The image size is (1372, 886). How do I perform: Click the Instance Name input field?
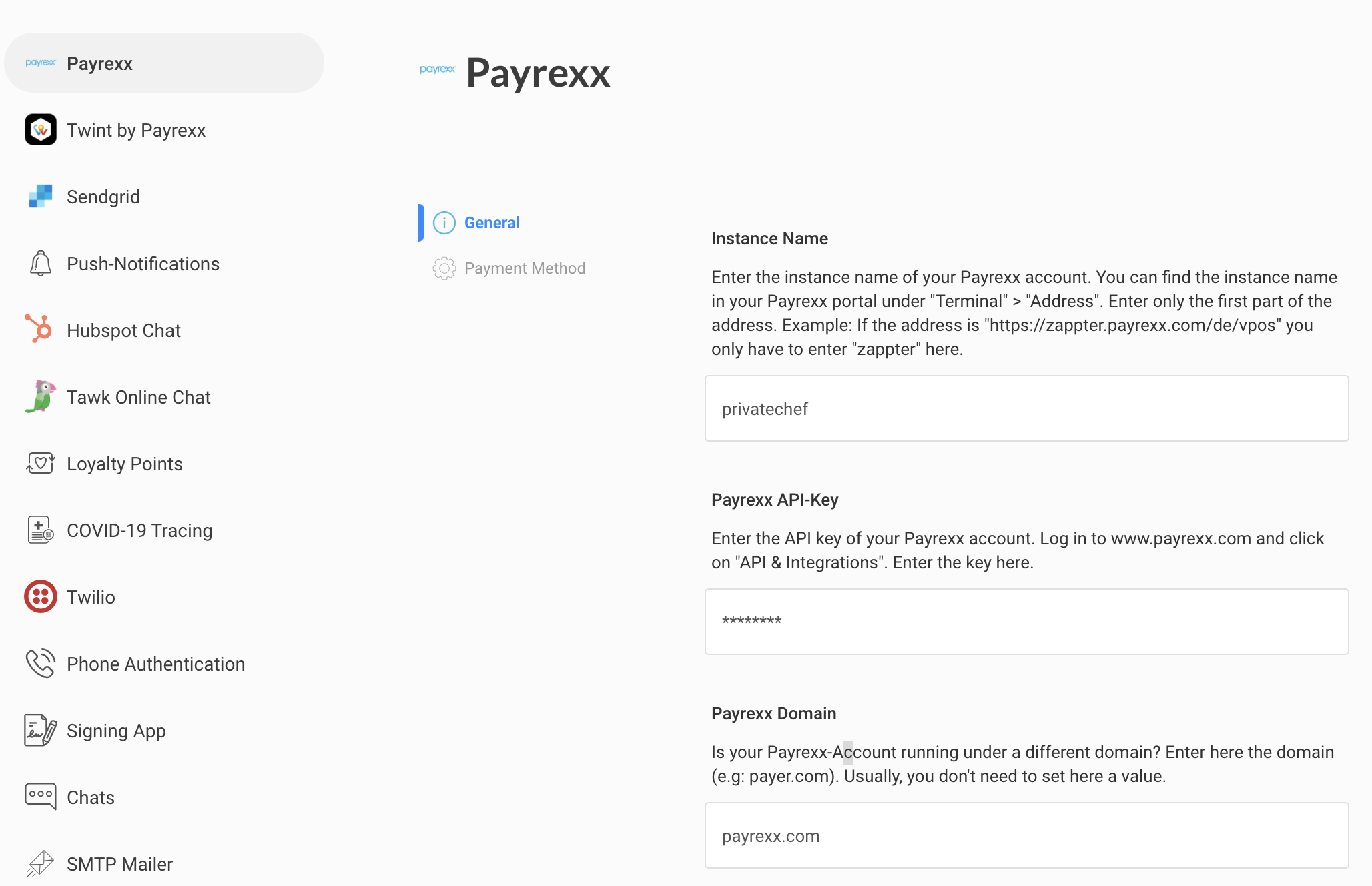click(1027, 408)
